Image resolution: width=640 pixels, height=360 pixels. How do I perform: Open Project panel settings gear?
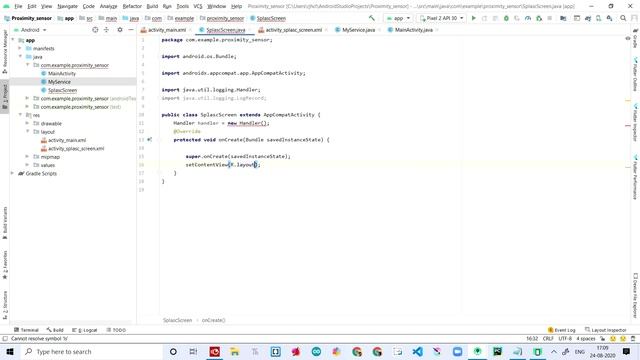[120, 30]
